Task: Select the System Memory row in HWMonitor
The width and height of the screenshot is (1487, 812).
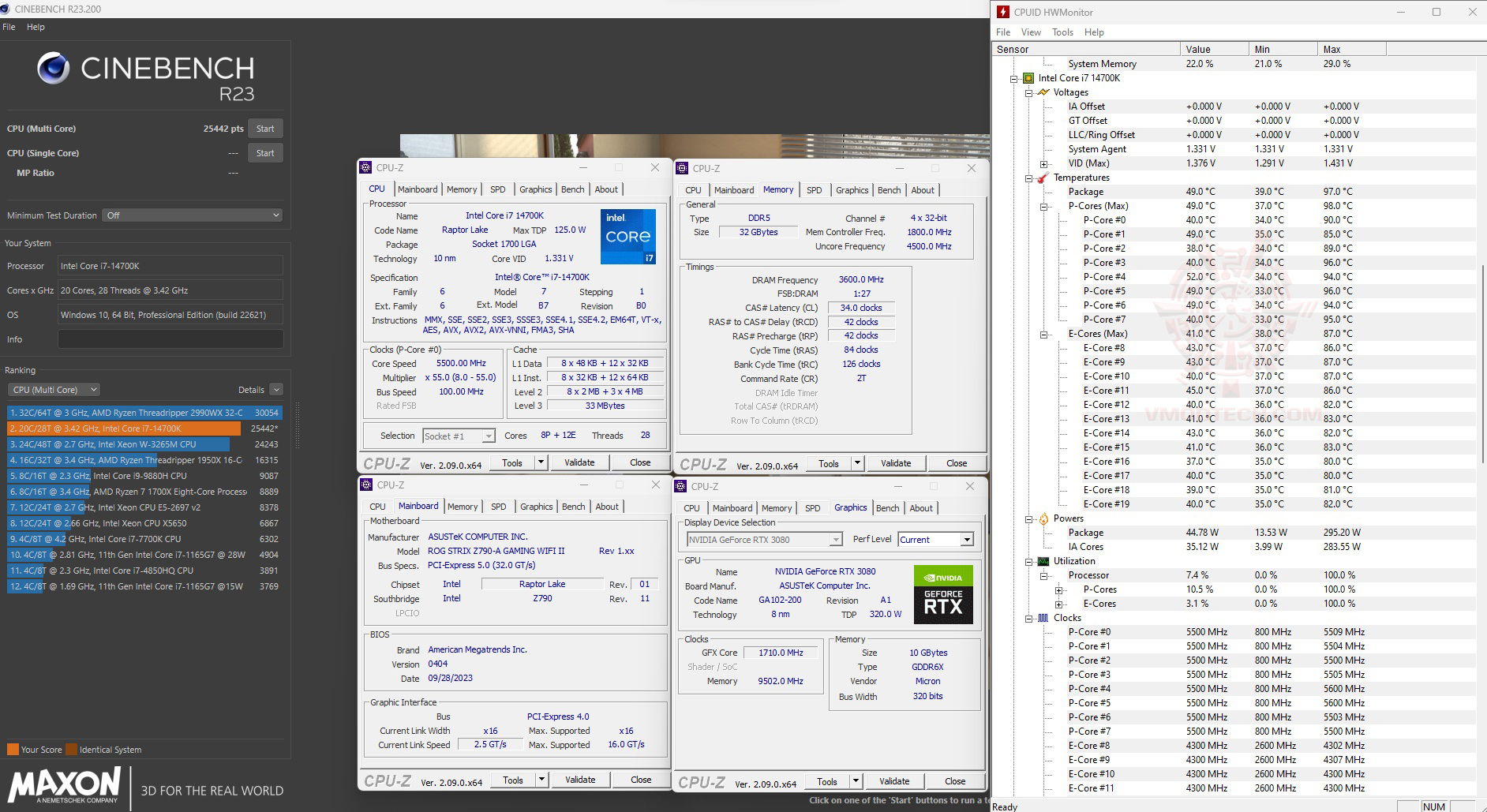Action: tap(1234, 64)
